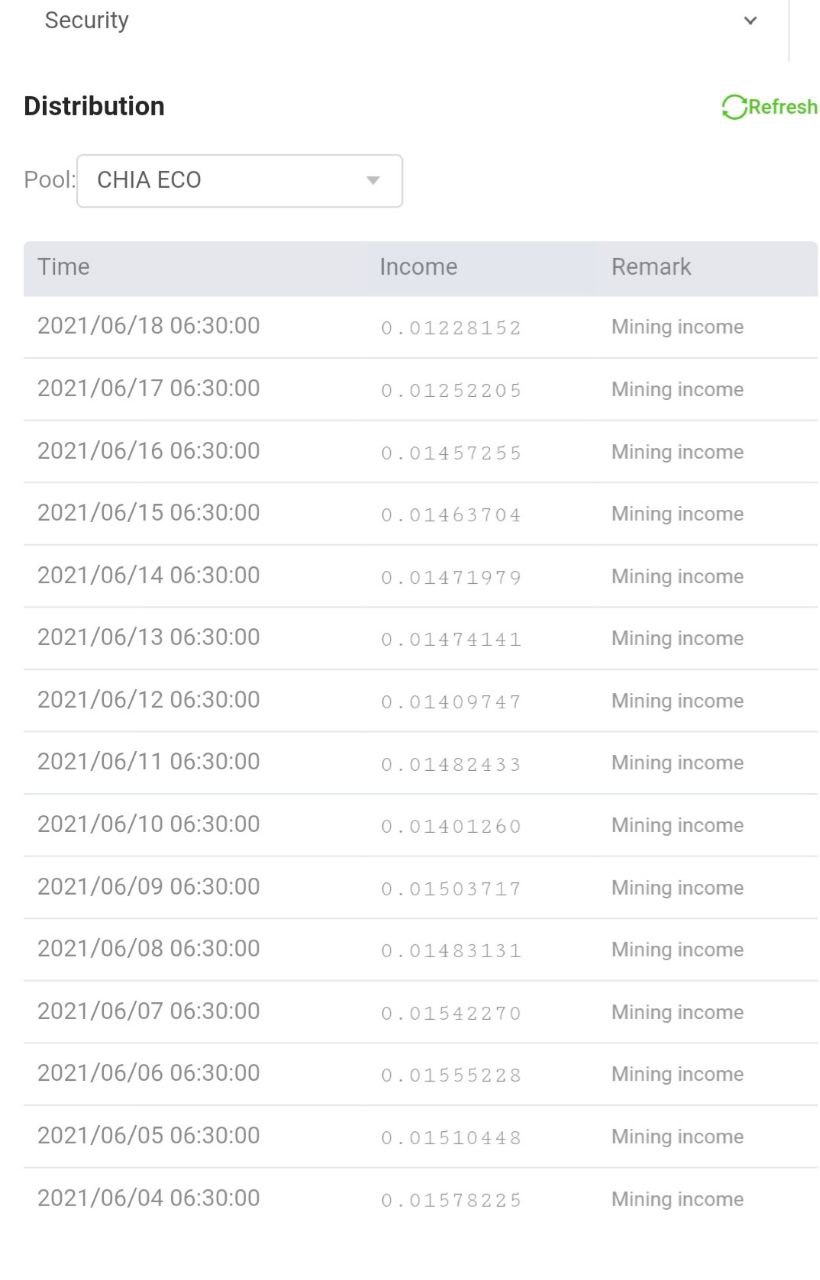Screen dimensions: 820x1280
Task: Click the green Refresh icon
Action: pyautogui.click(x=734, y=108)
